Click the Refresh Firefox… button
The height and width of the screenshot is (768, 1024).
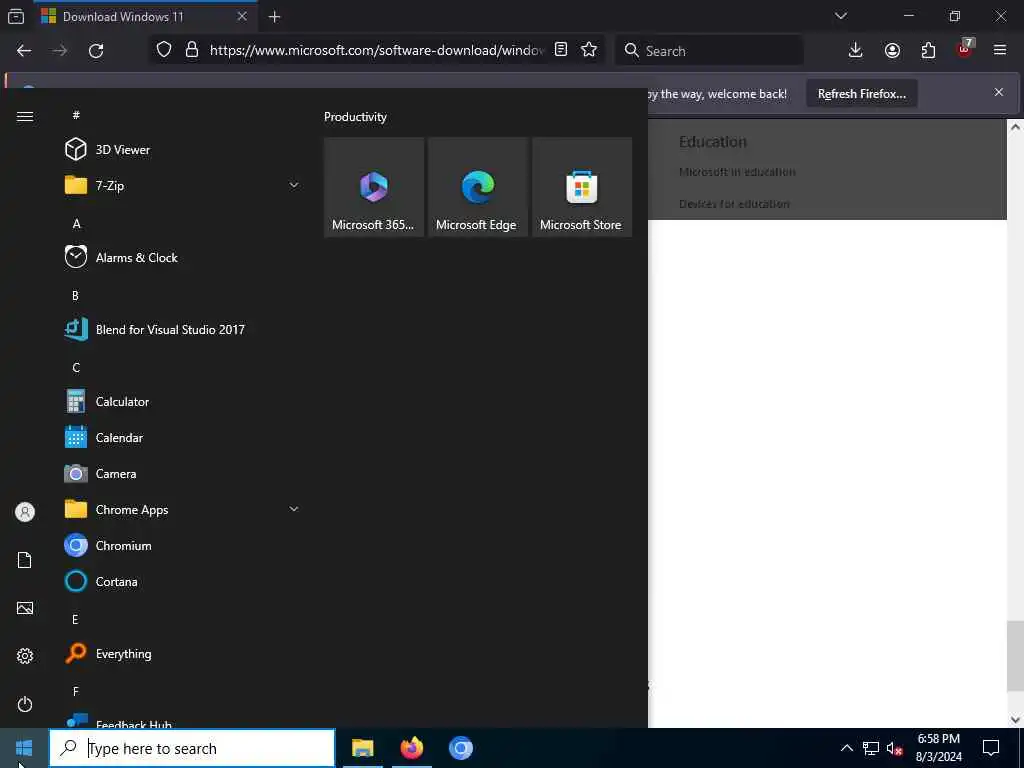pos(861,94)
